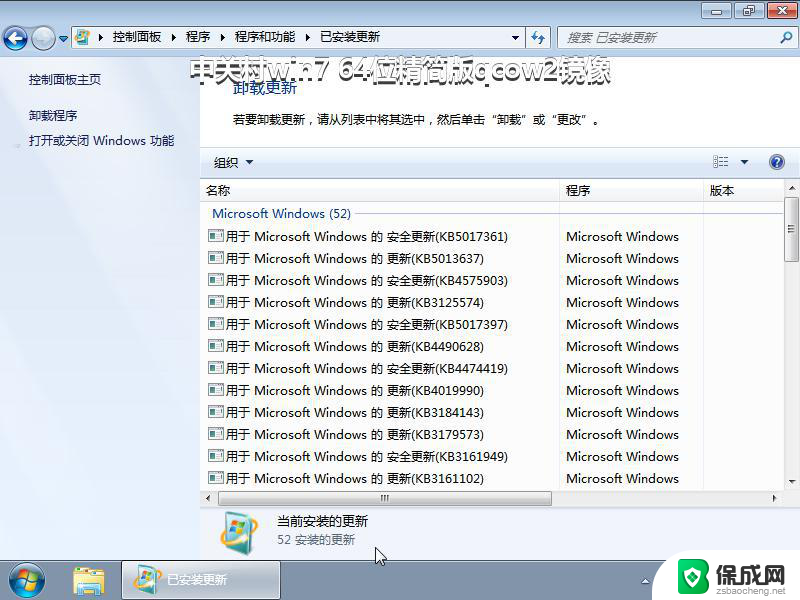Click the icon beside update KB5013637
Screen dimensions: 800x600
tap(216, 258)
